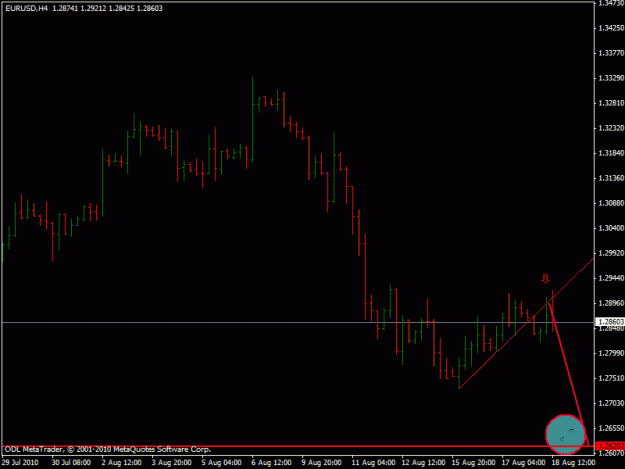Click the 29 Jul 2010 date label

(20, 463)
